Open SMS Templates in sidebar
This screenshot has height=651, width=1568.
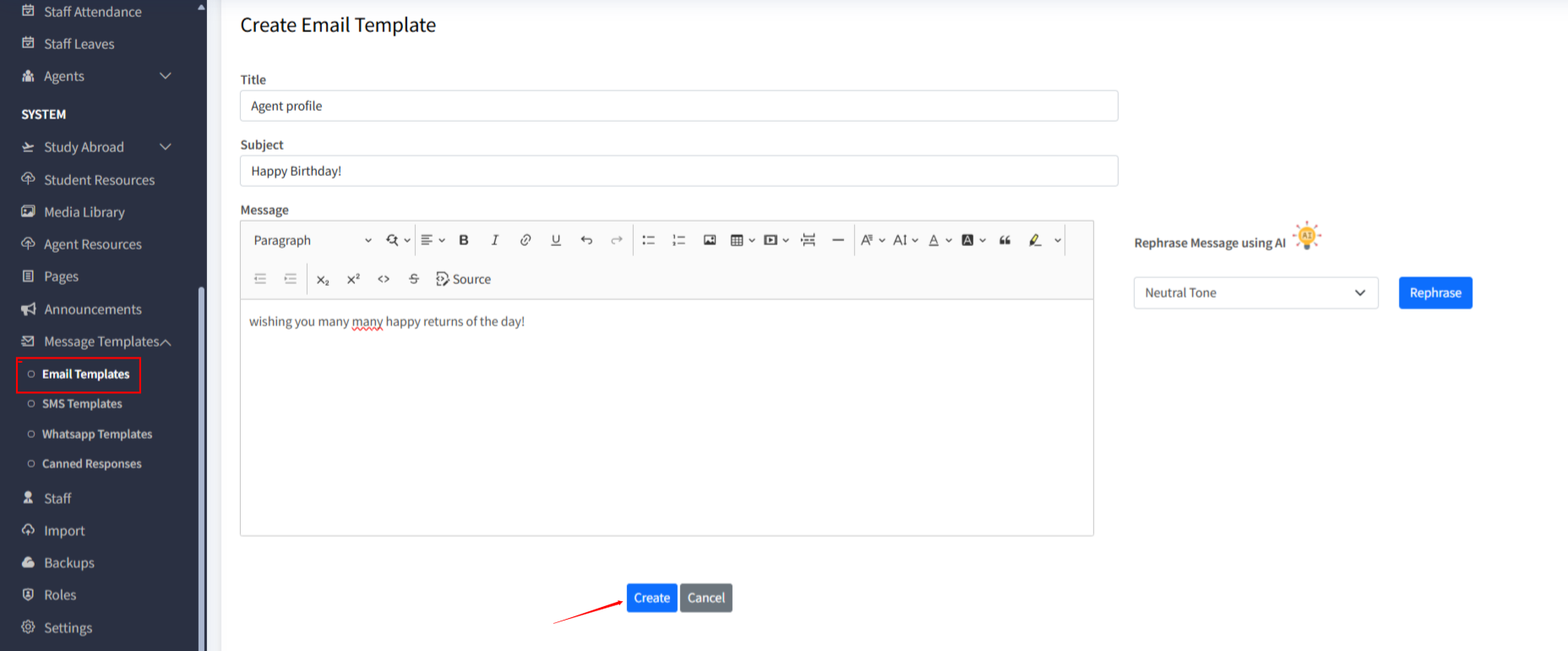(x=82, y=404)
